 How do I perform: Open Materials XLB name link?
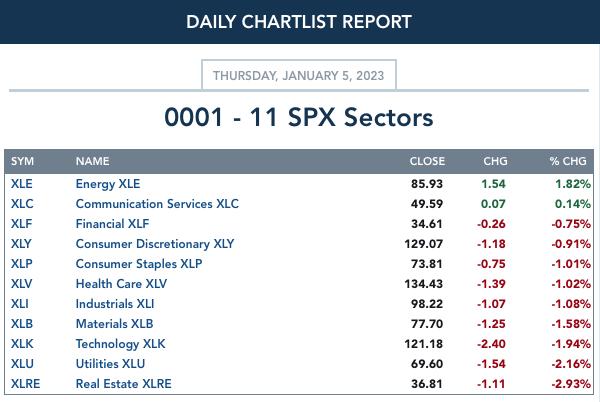[x=114, y=324]
